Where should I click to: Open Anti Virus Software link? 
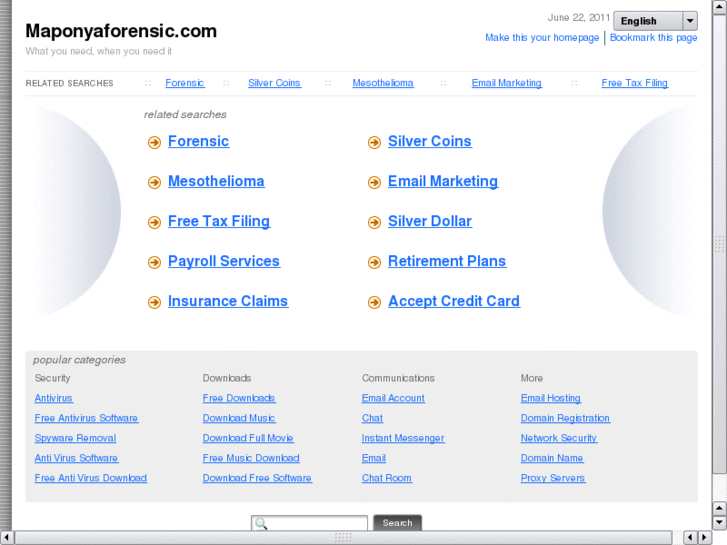76,458
